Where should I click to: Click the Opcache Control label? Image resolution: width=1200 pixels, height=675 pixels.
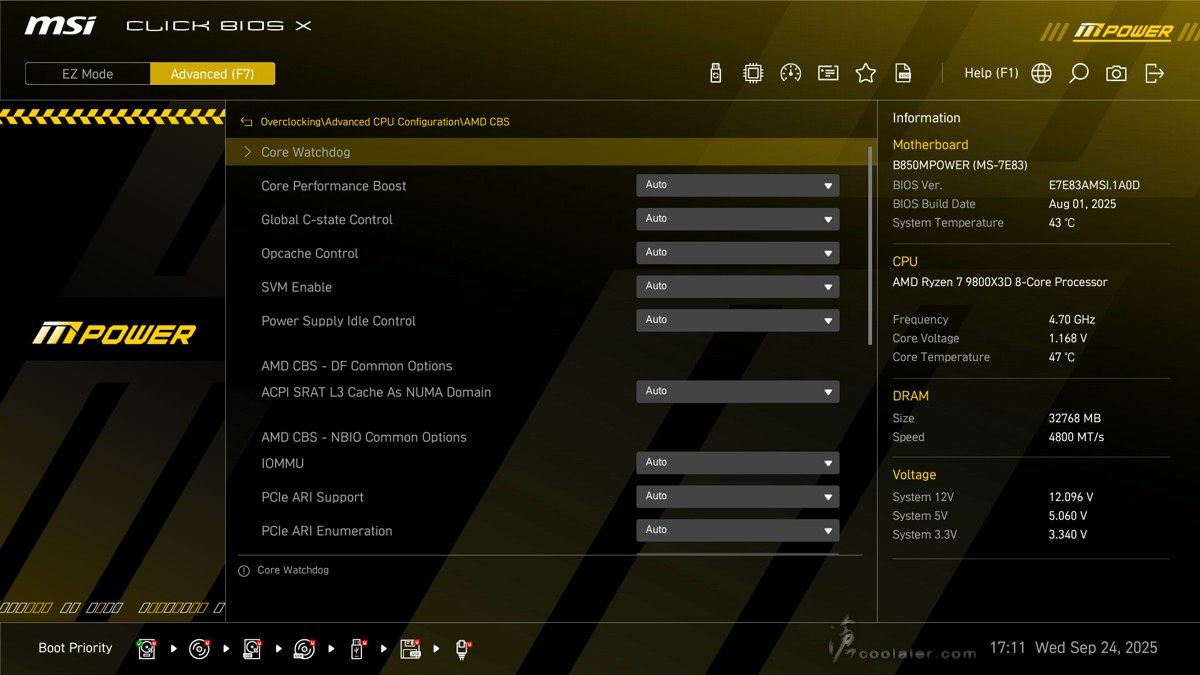coord(310,254)
